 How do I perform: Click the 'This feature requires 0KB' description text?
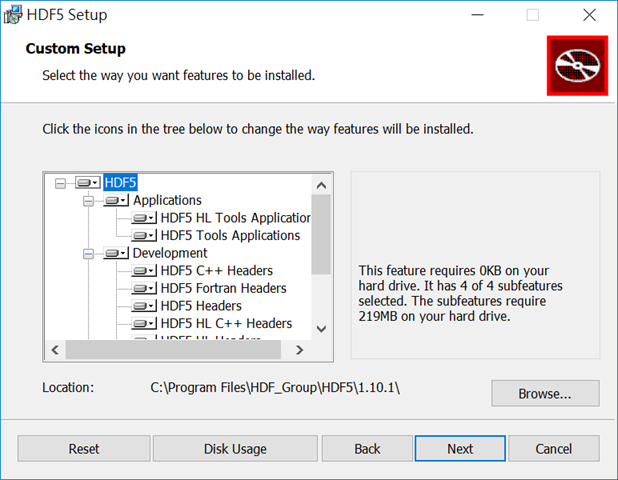click(x=460, y=293)
